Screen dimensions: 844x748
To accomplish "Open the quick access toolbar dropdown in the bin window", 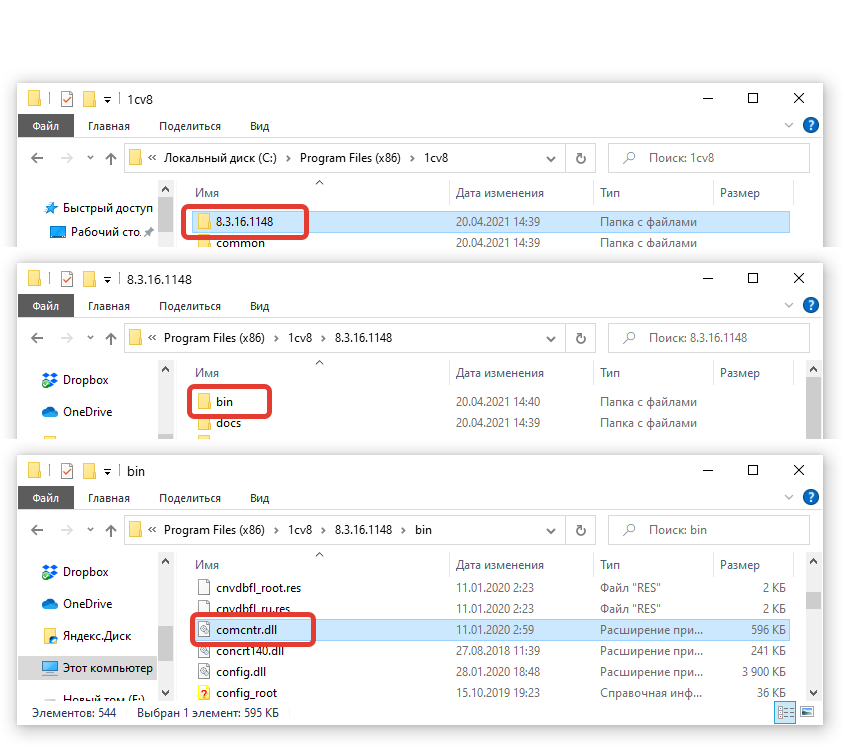I will [x=107, y=471].
